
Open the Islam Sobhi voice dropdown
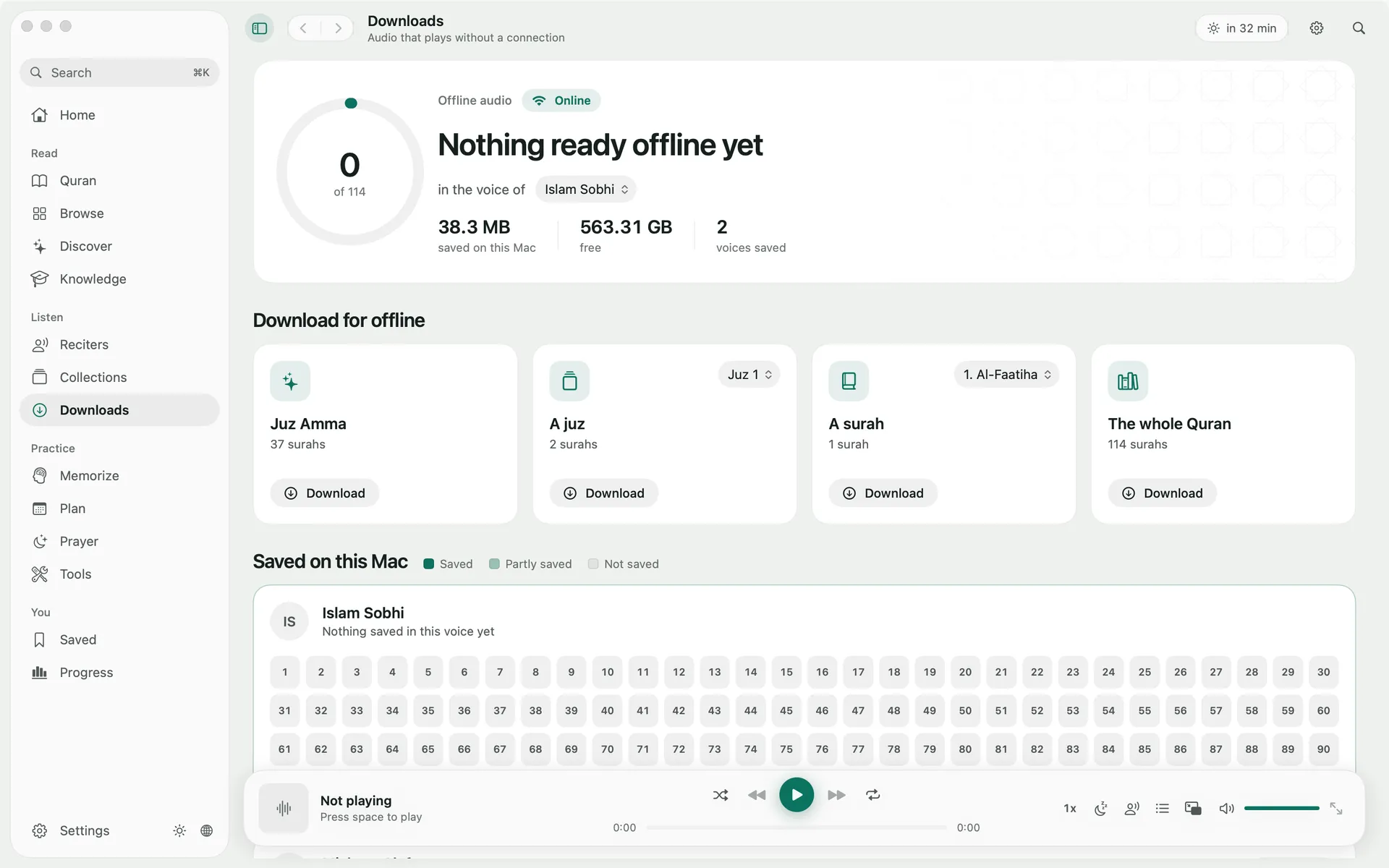coord(586,190)
